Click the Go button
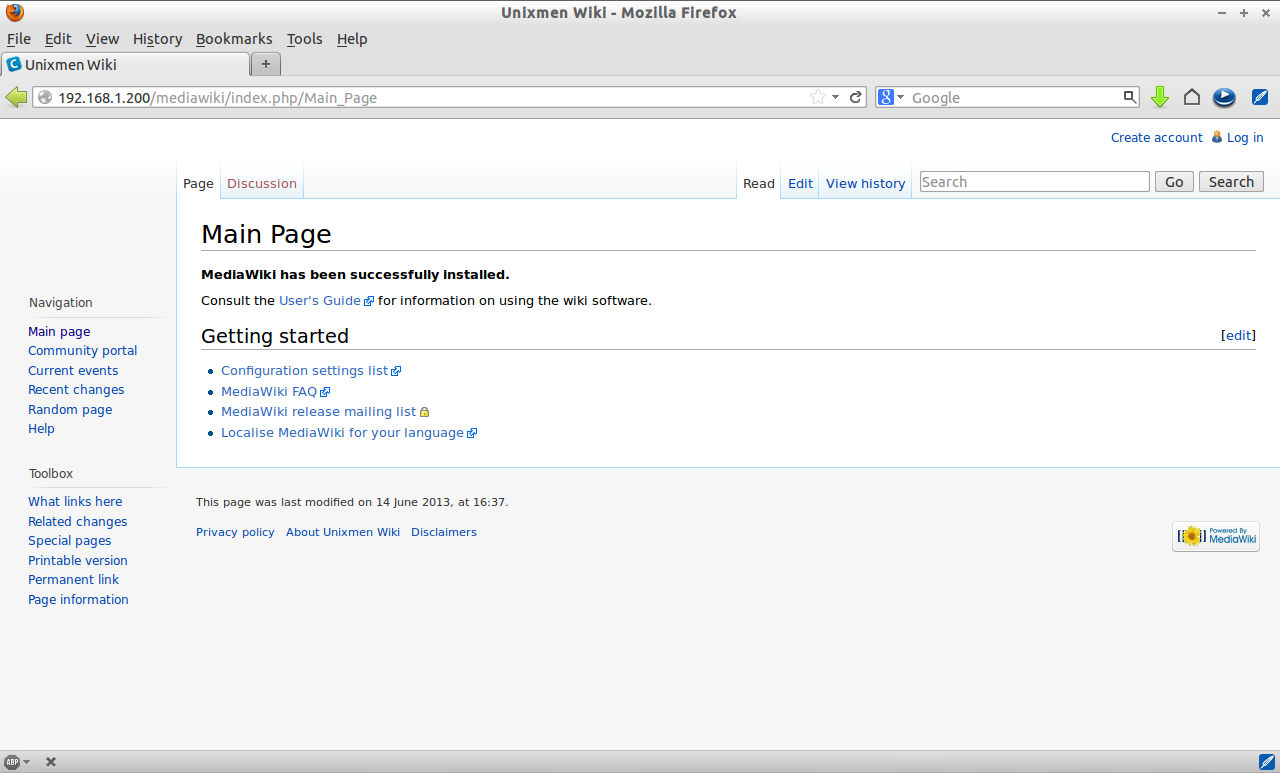Viewport: 1280px width, 774px height. point(1174,182)
